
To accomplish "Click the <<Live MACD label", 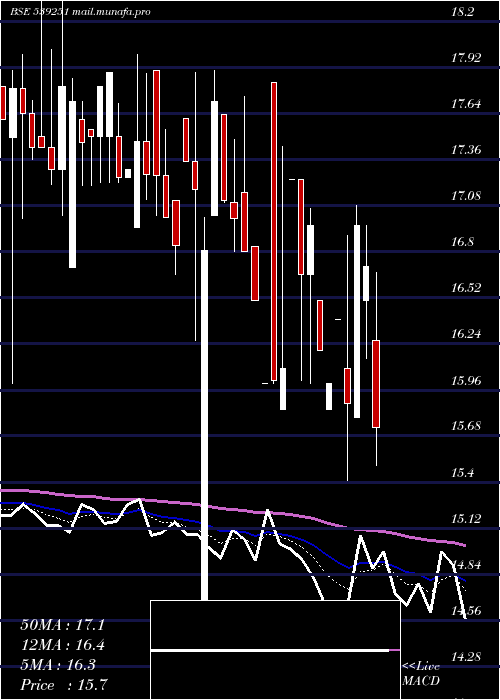I will pos(421,673).
